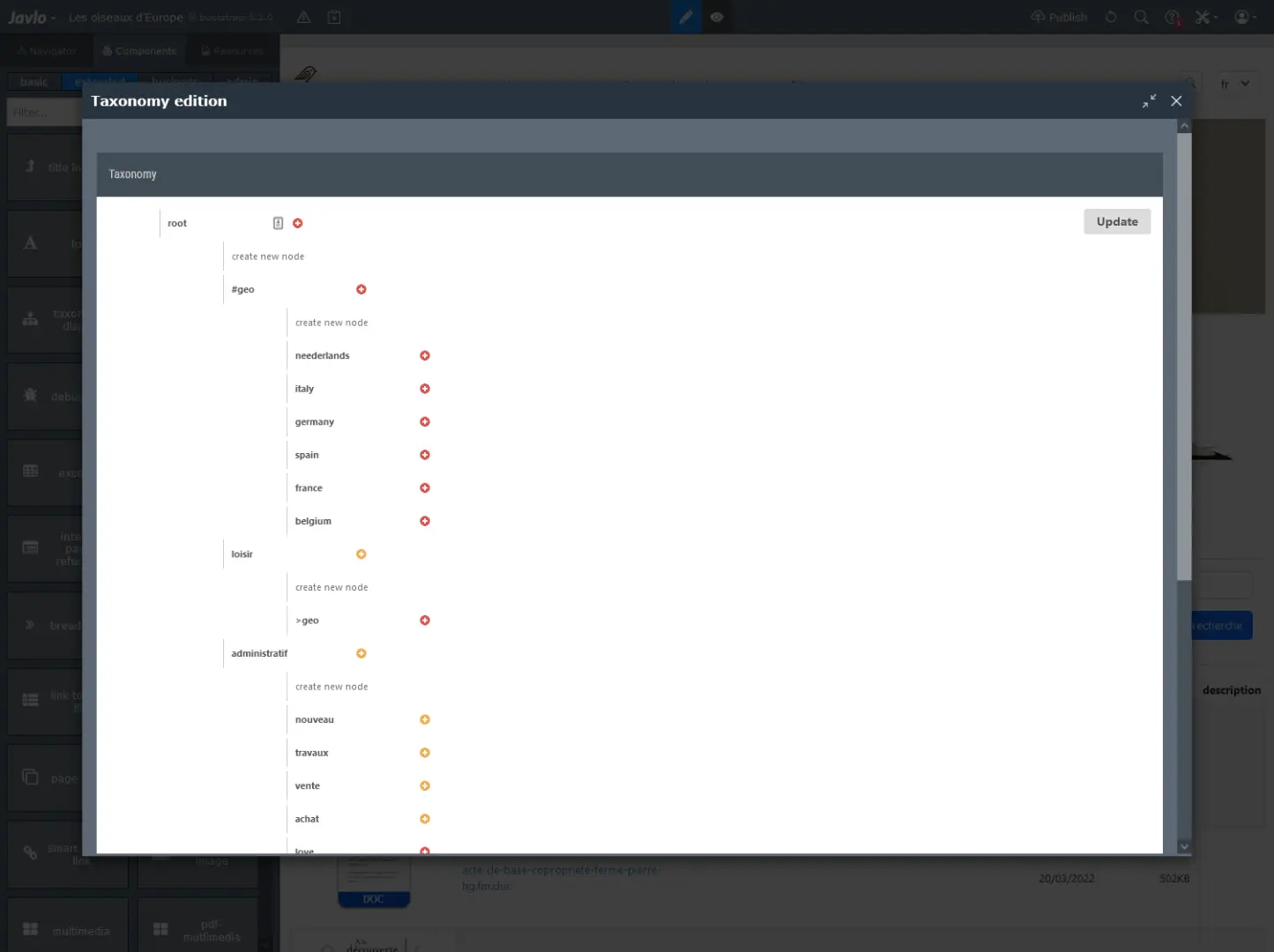The width and height of the screenshot is (1274, 952).
Task: Enable edit mode with pencil toggle
Action: coord(686,16)
